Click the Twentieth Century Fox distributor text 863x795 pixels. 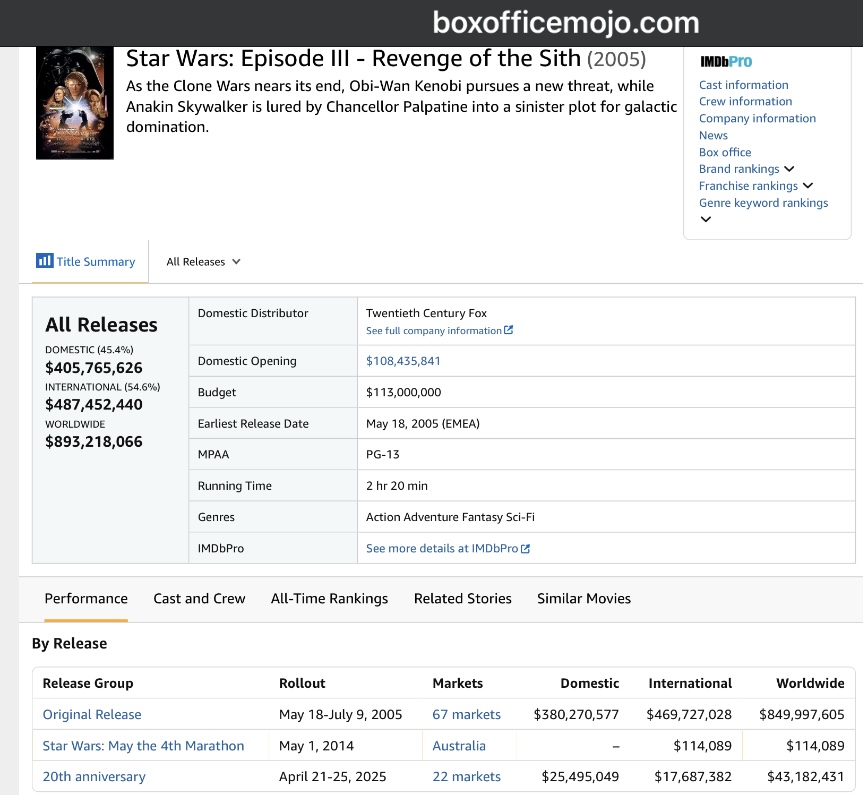tap(426, 313)
